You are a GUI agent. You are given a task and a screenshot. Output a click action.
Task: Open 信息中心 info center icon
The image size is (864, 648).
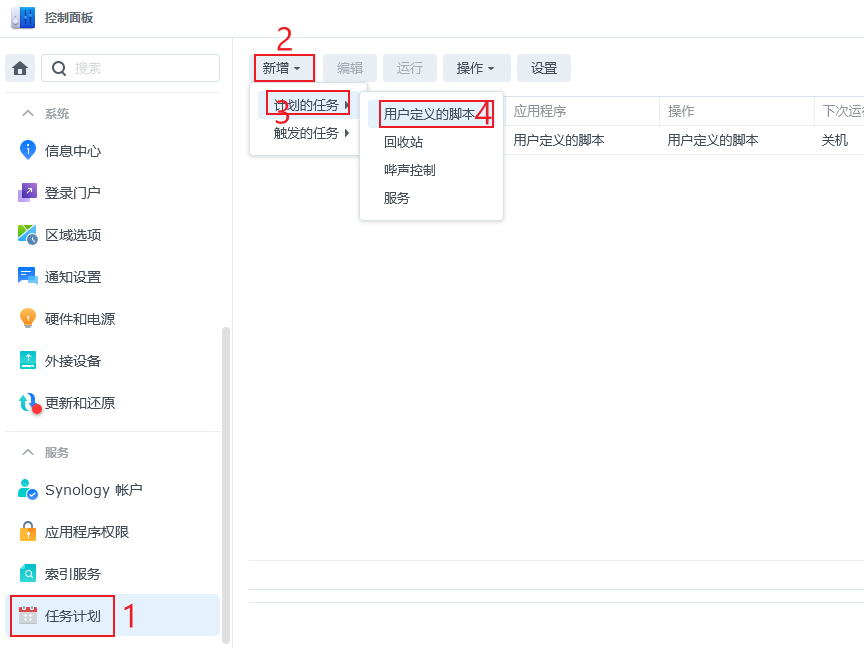click(28, 150)
